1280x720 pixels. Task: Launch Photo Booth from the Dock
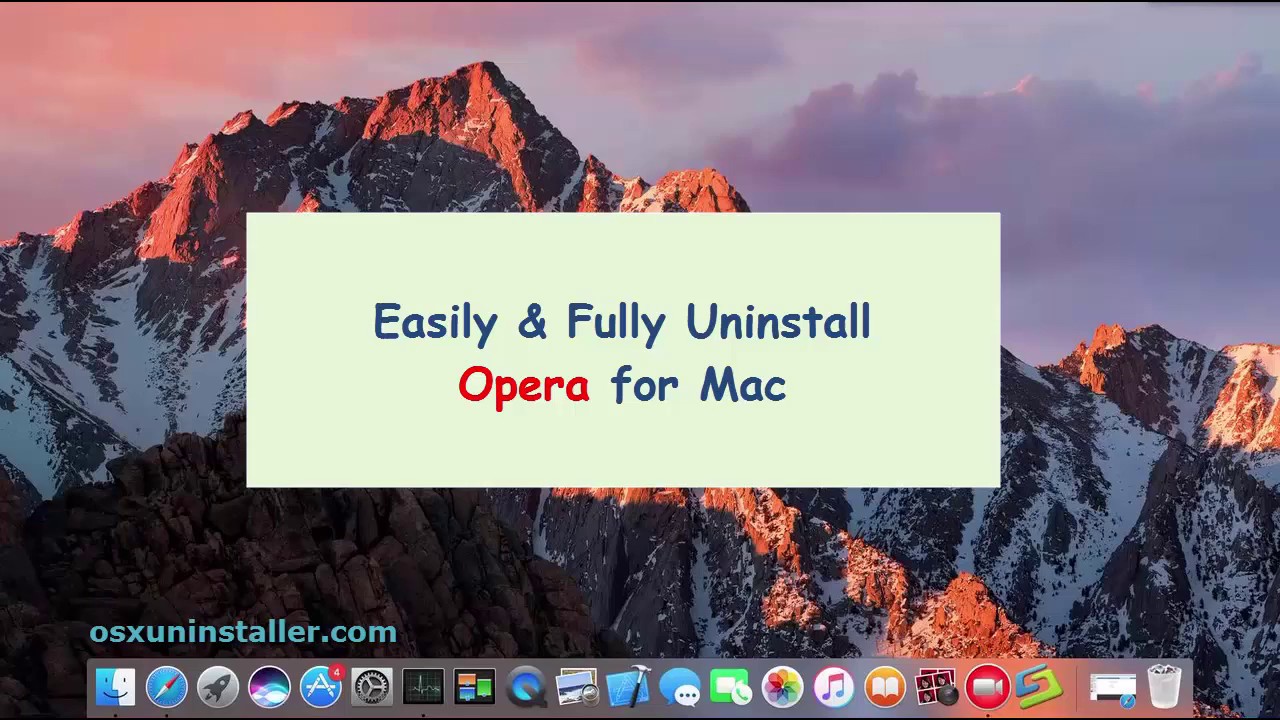click(x=936, y=687)
